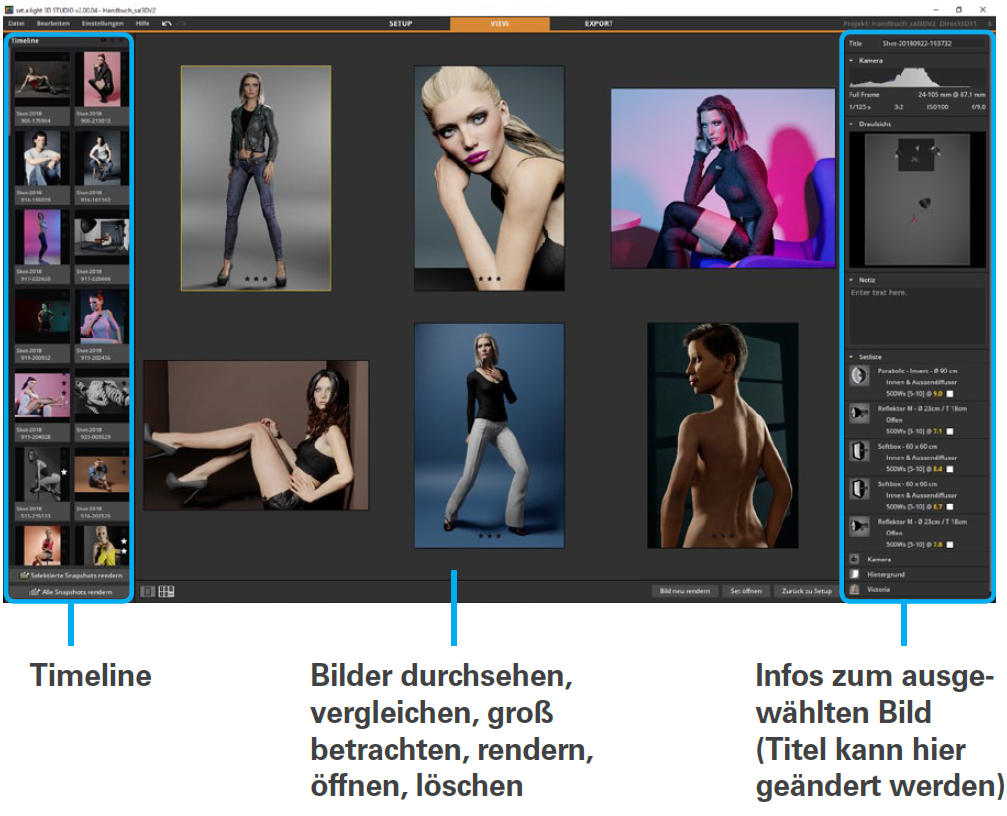The height and width of the screenshot is (816, 1007).
Task: Select the Parabolic Invers light icon
Action: point(857,376)
